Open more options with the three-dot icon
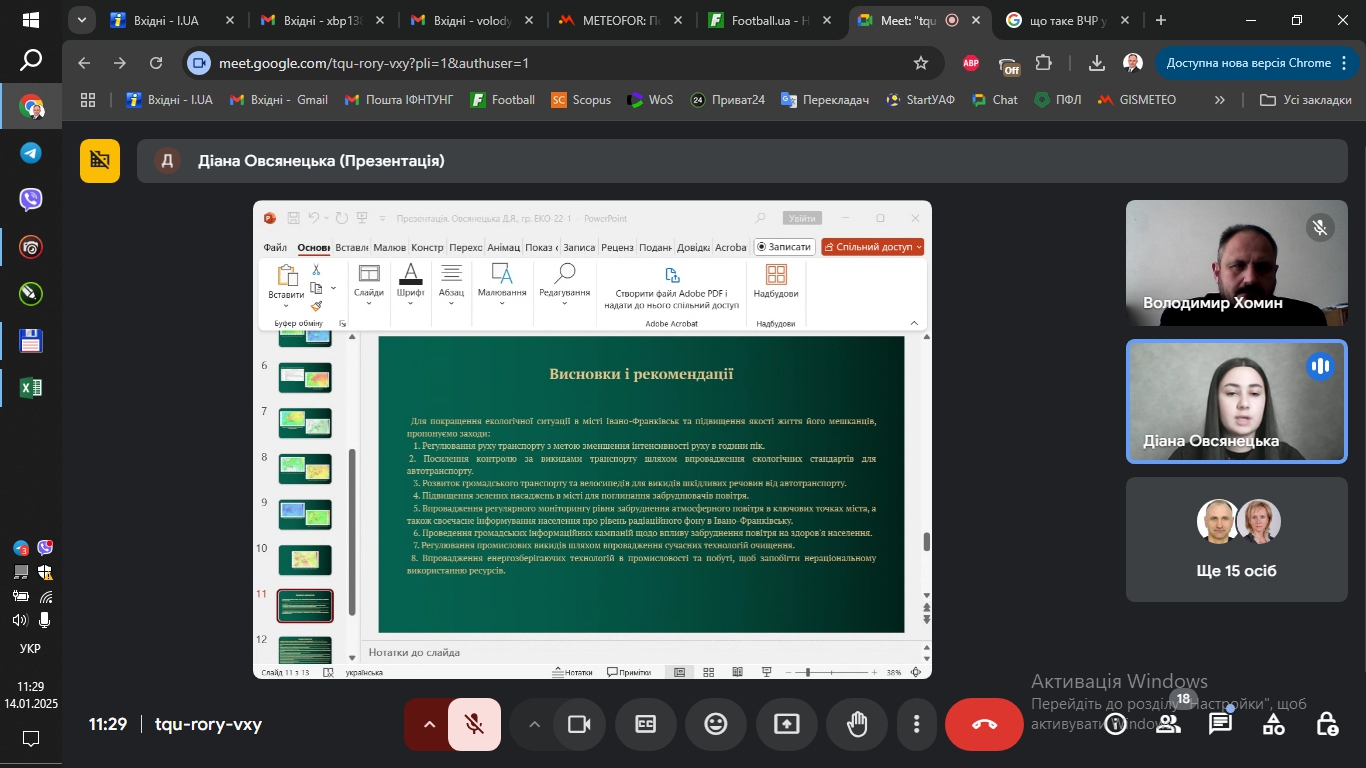 coord(915,724)
